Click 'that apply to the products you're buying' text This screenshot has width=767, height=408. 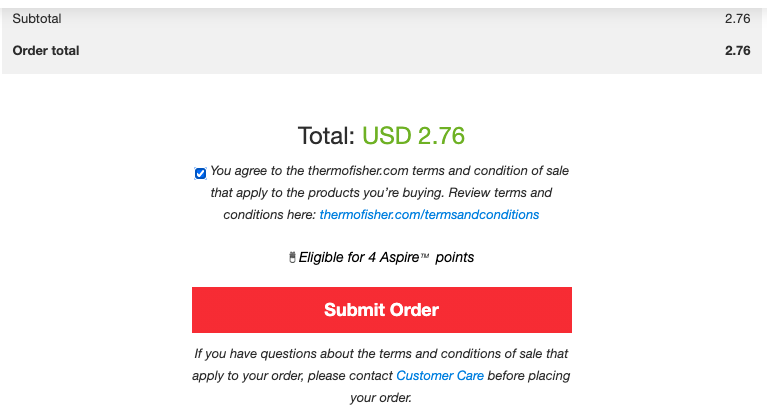click(327, 193)
